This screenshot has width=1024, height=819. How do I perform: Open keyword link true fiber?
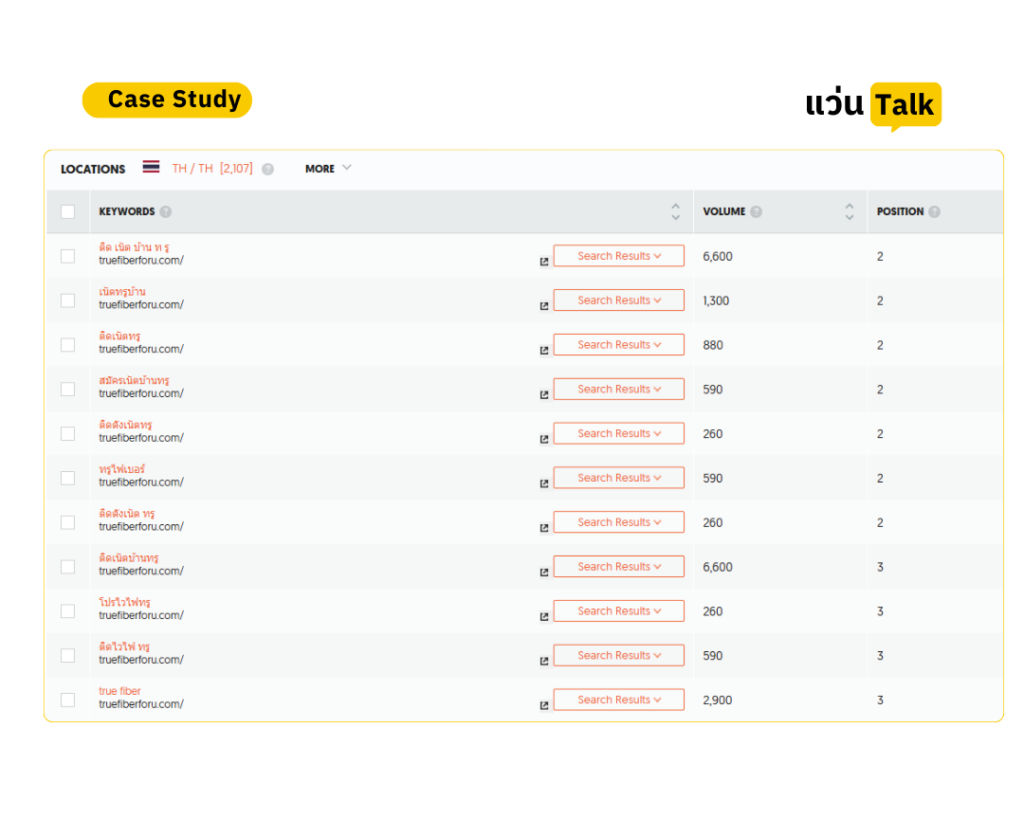(x=120, y=691)
